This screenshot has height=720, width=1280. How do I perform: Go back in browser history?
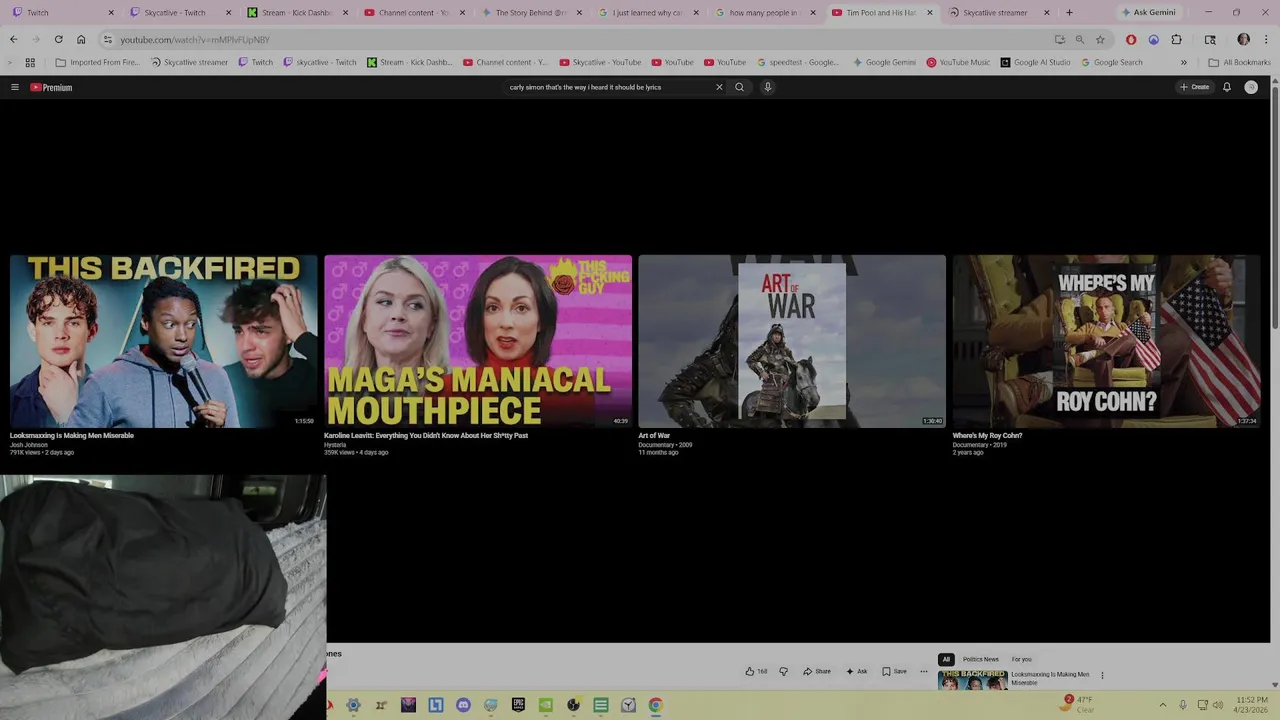(x=13, y=40)
